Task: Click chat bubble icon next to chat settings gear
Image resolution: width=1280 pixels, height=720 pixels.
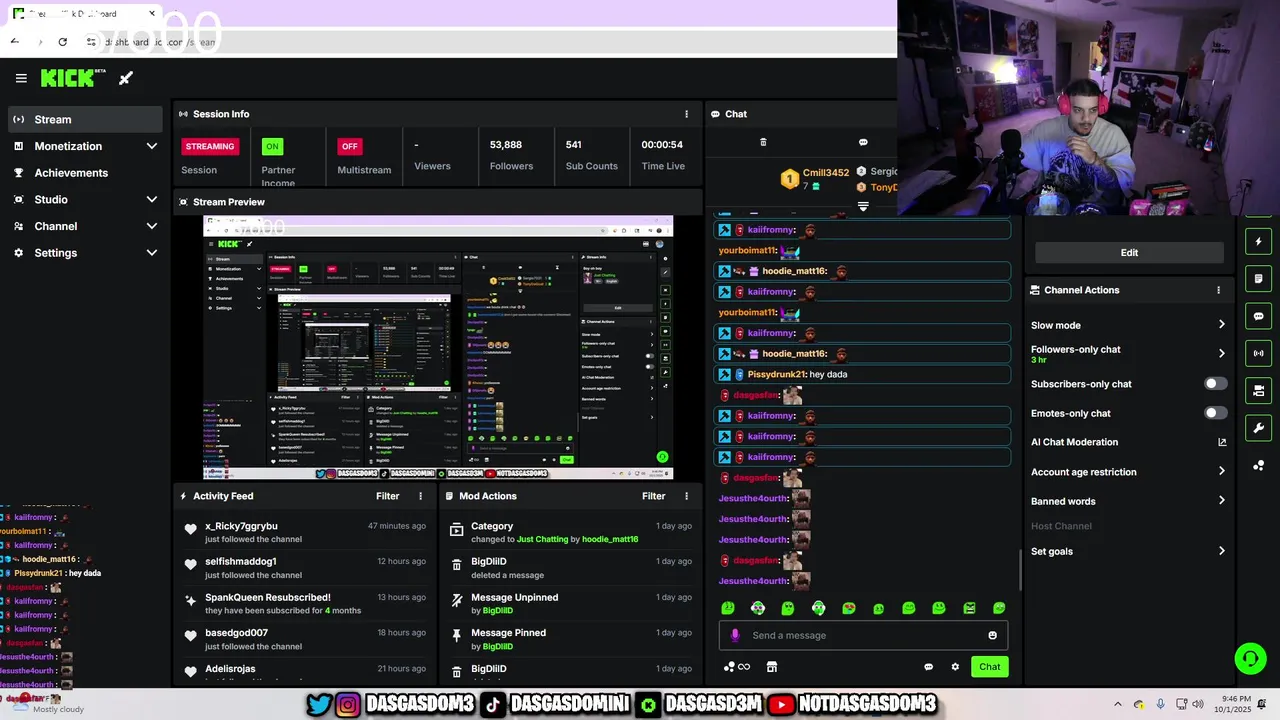Action: 928,667
